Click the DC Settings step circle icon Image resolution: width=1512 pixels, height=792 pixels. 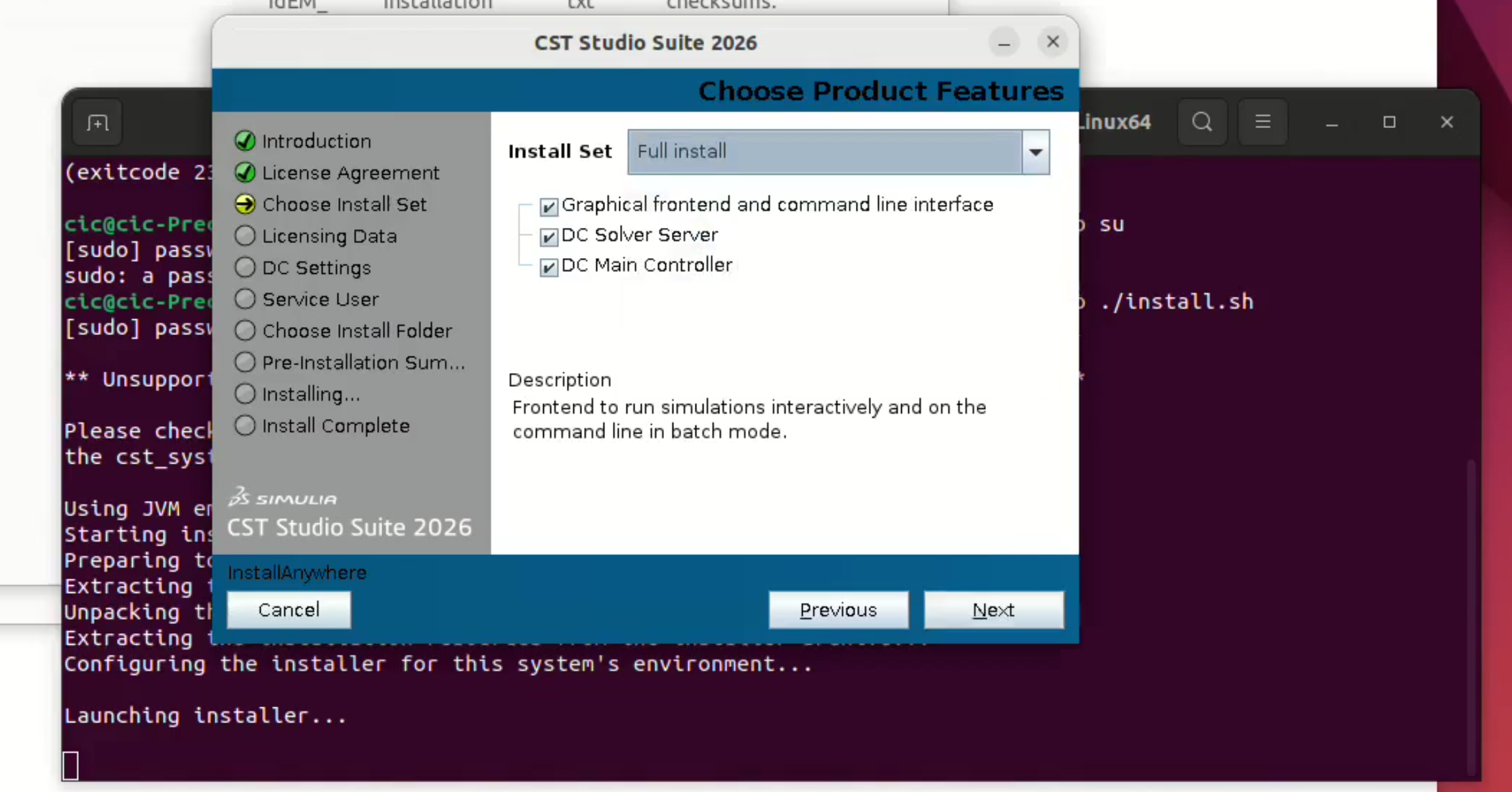pyautogui.click(x=245, y=267)
